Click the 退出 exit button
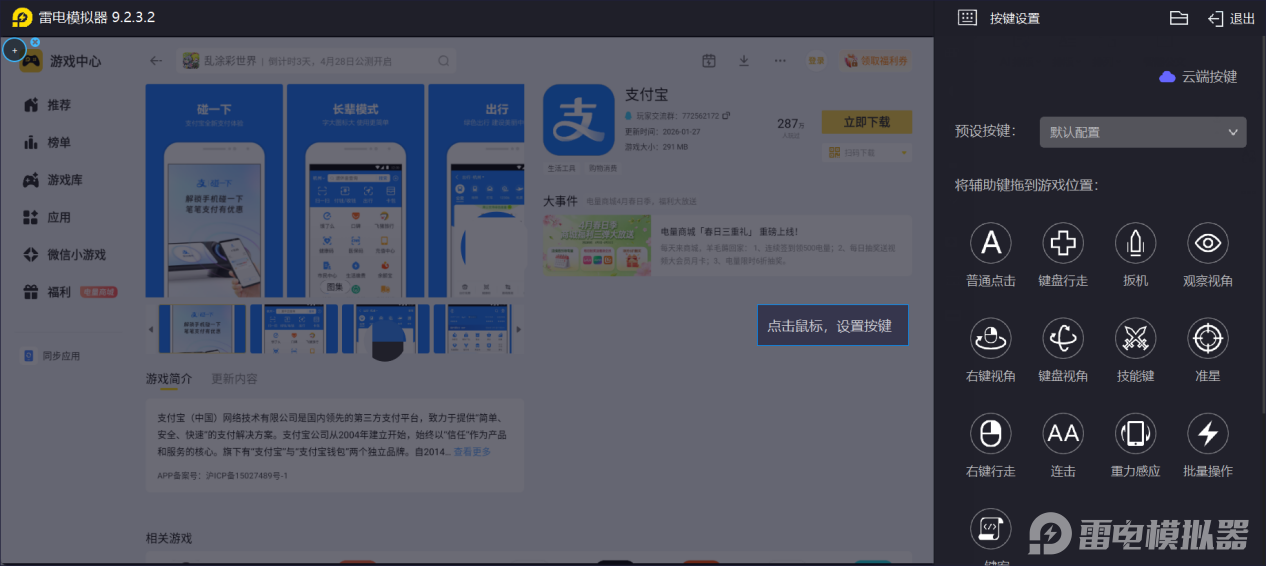 1231,18
